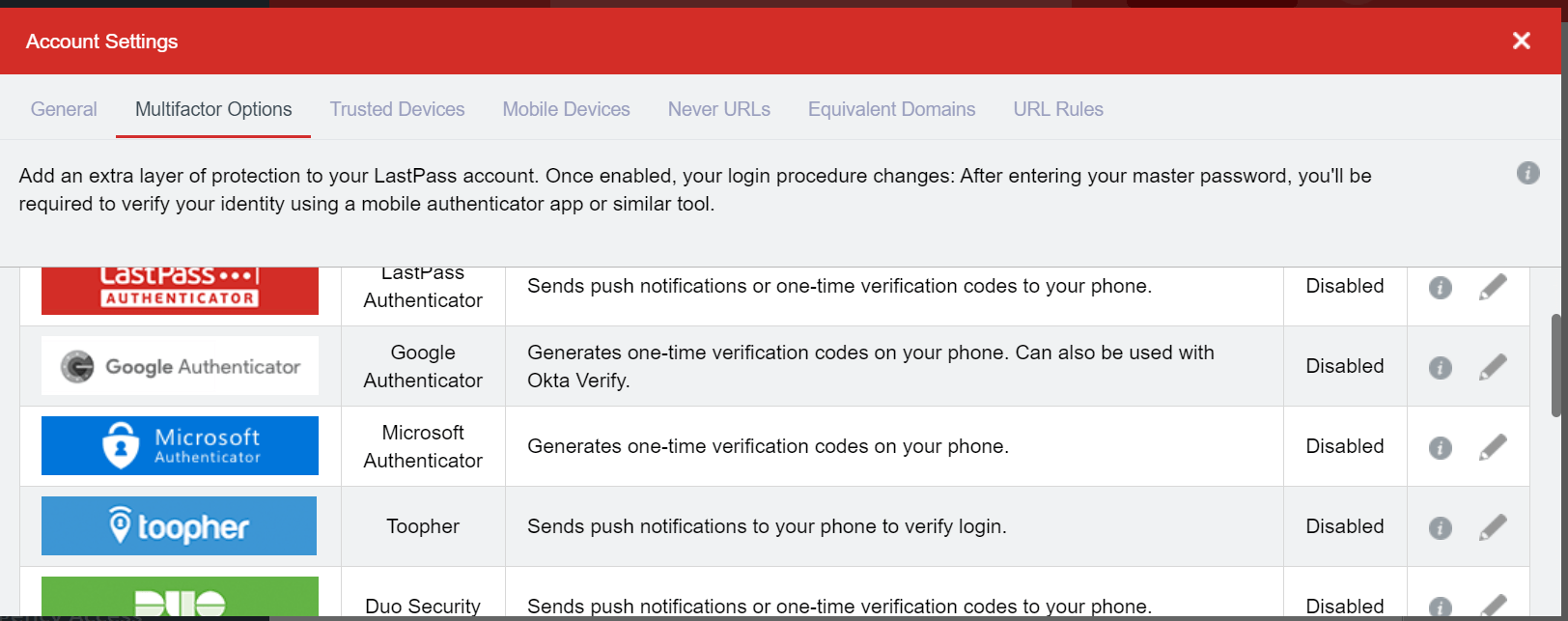Select the Multifactor Options tab
The height and width of the screenshot is (621, 1568).
213,109
